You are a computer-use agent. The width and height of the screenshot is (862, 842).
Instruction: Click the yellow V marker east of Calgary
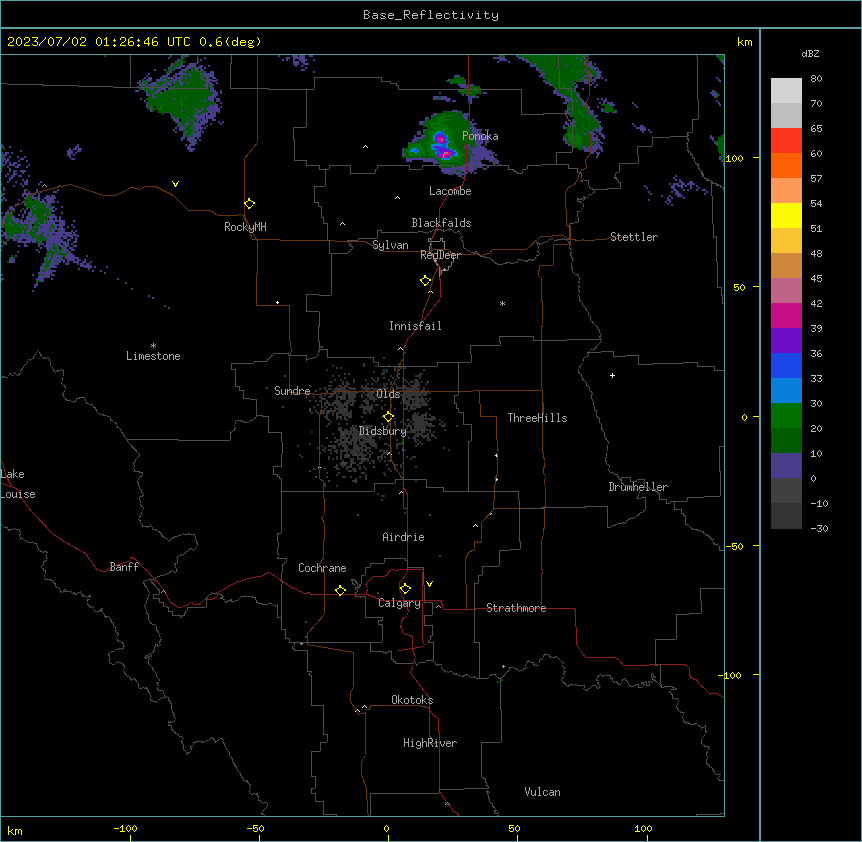429,584
